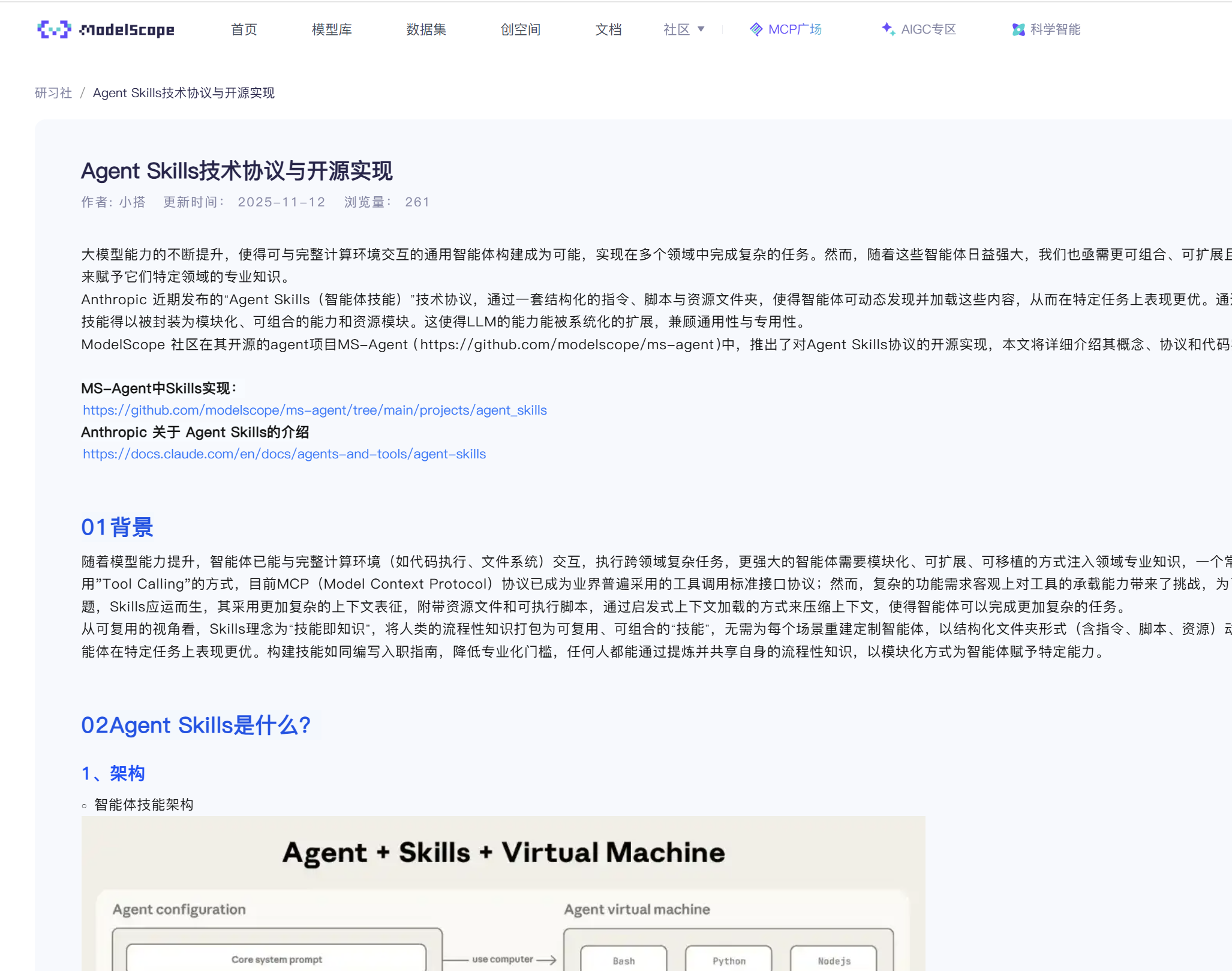The height and width of the screenshot is (972, 1232).
Task: Click the ModelScope logo icon
Action: coord(53,30)
